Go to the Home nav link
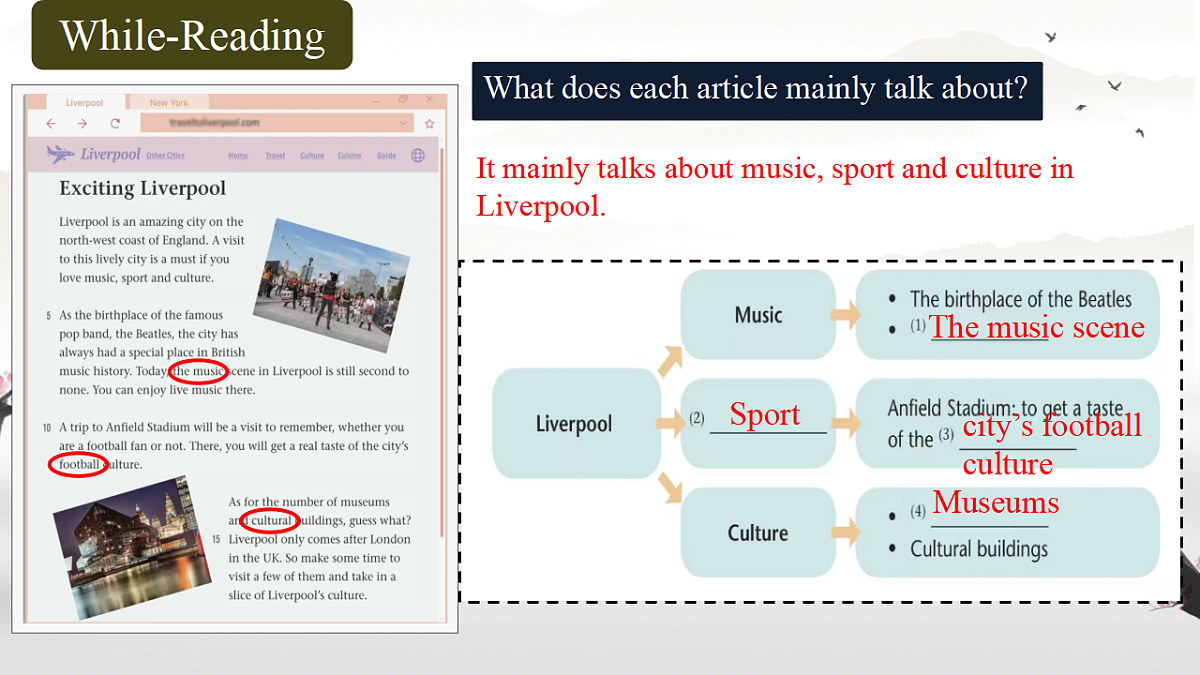The image size is (1200, 675). click(238, 156)
